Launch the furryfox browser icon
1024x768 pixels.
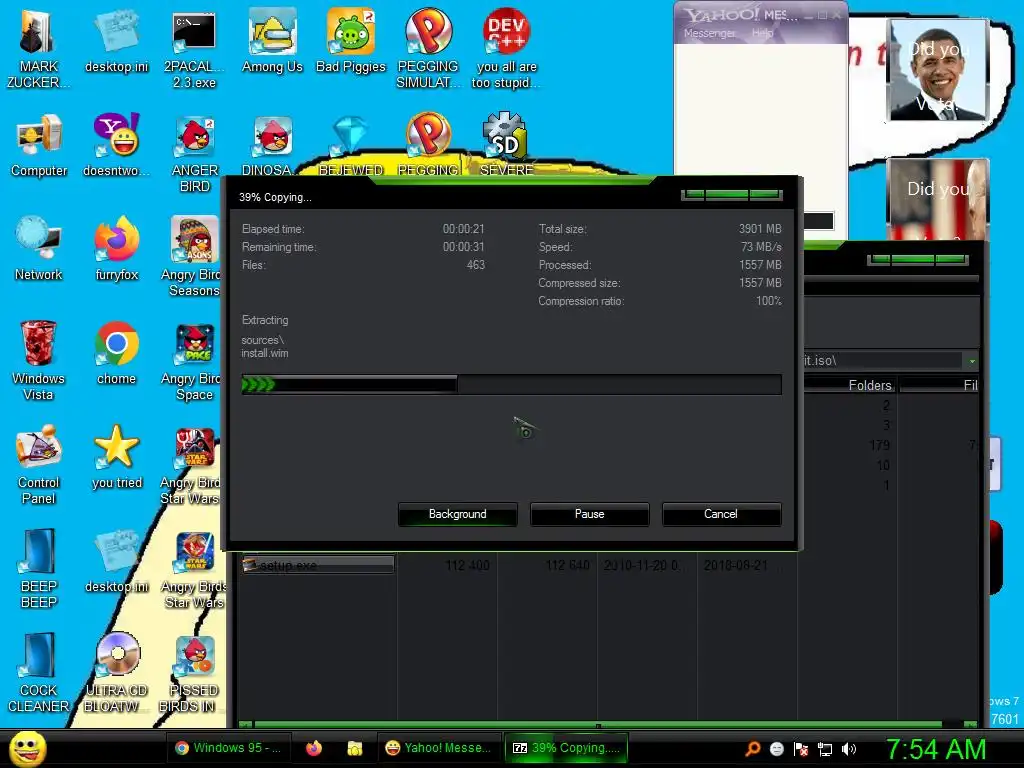coord(116,249)
